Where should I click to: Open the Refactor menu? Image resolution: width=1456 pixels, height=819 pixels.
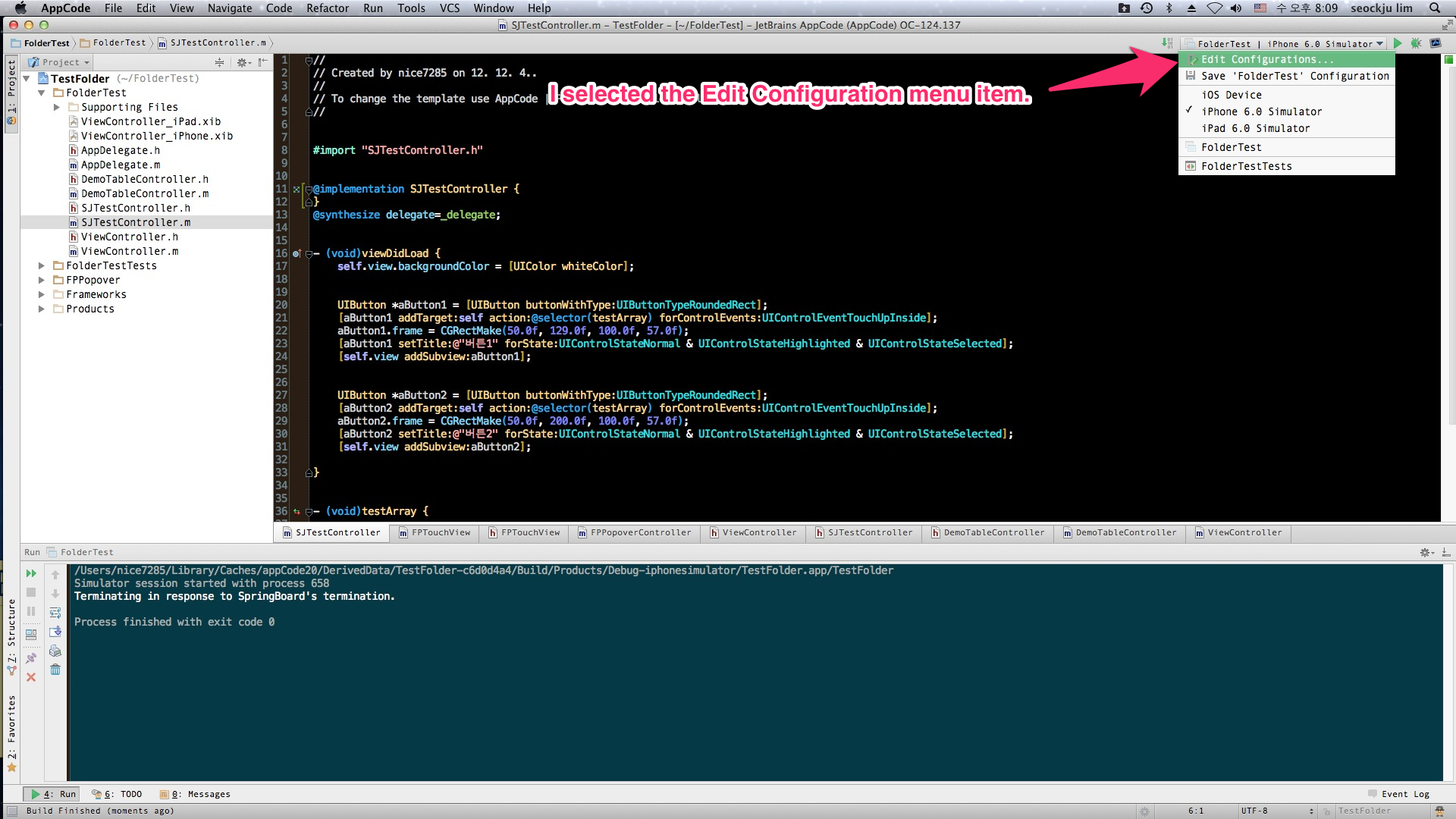click(328, 8)
